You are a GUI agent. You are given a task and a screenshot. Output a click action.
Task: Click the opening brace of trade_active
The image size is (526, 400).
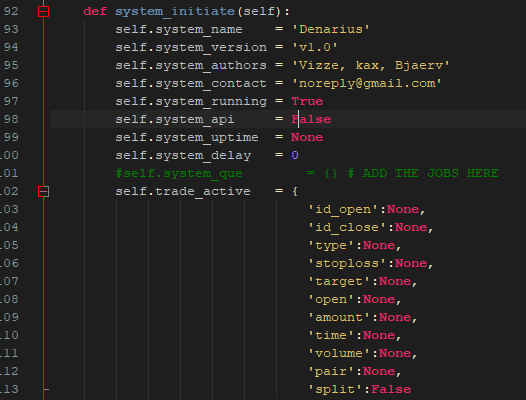click(295, 192)
